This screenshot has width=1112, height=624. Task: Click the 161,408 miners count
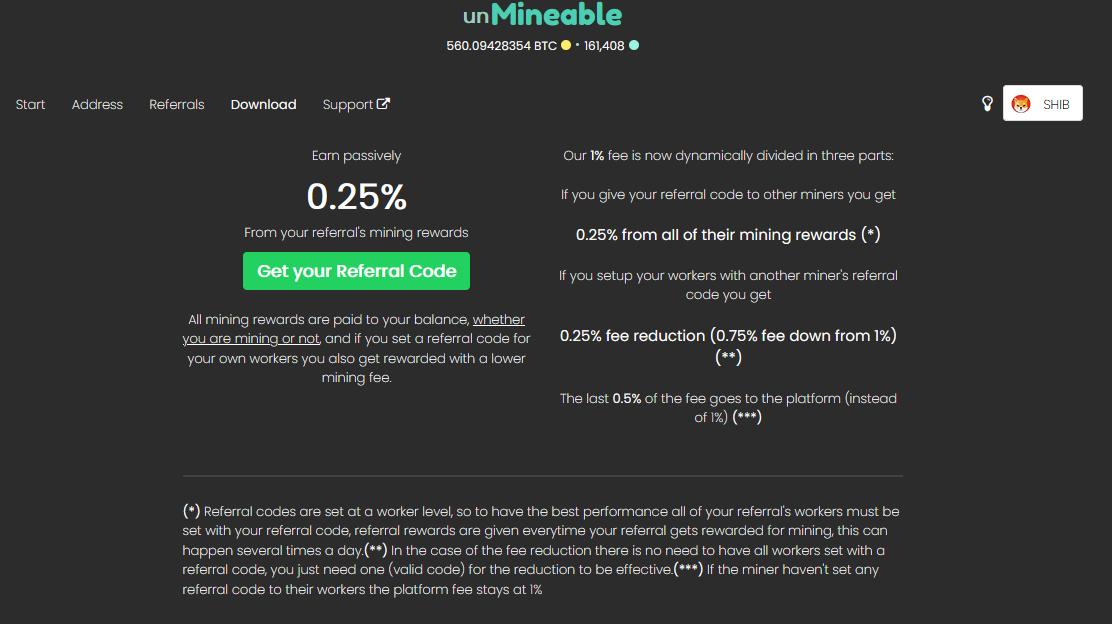point(604,46)
